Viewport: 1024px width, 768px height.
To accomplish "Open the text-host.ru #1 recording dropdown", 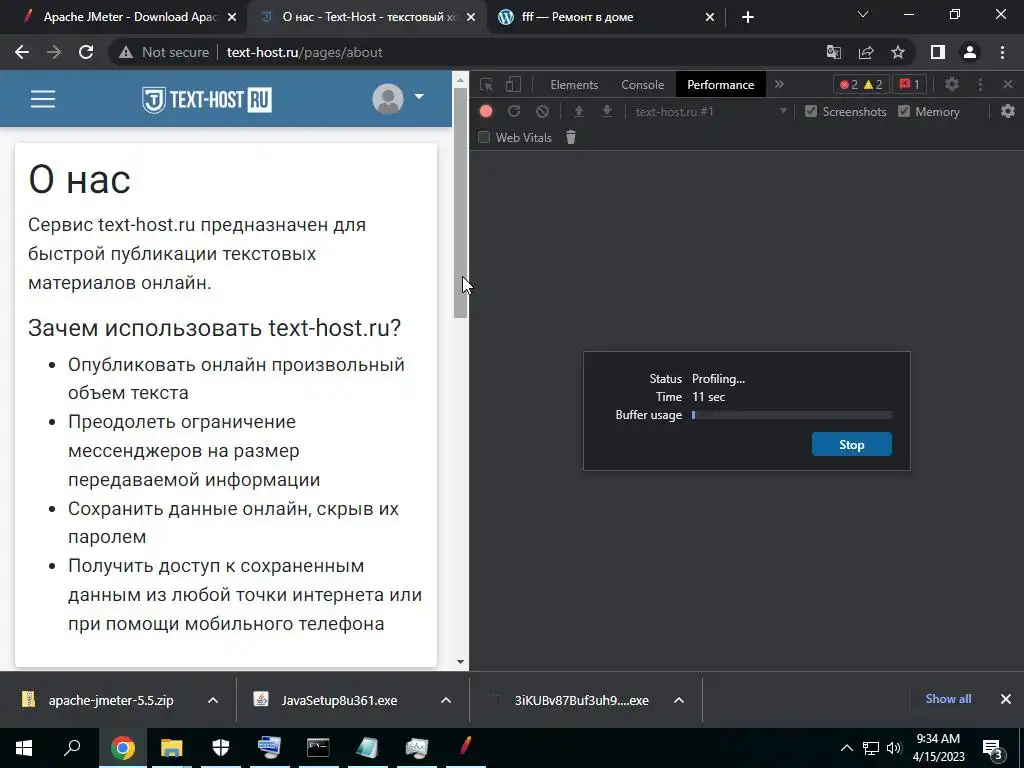I will click(711, 112).
